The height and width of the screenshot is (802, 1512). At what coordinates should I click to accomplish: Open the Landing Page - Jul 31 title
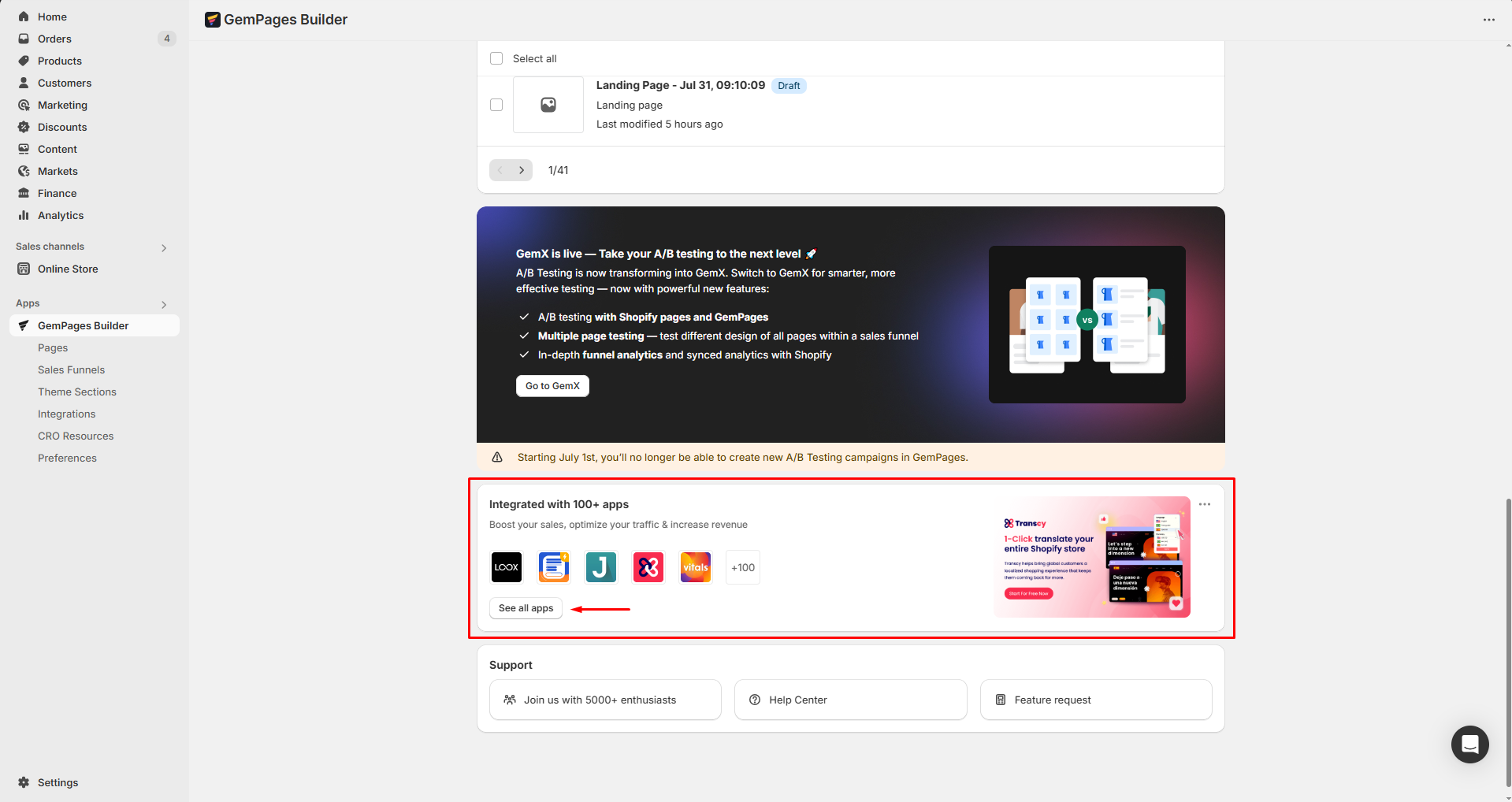tap(681, 85)
